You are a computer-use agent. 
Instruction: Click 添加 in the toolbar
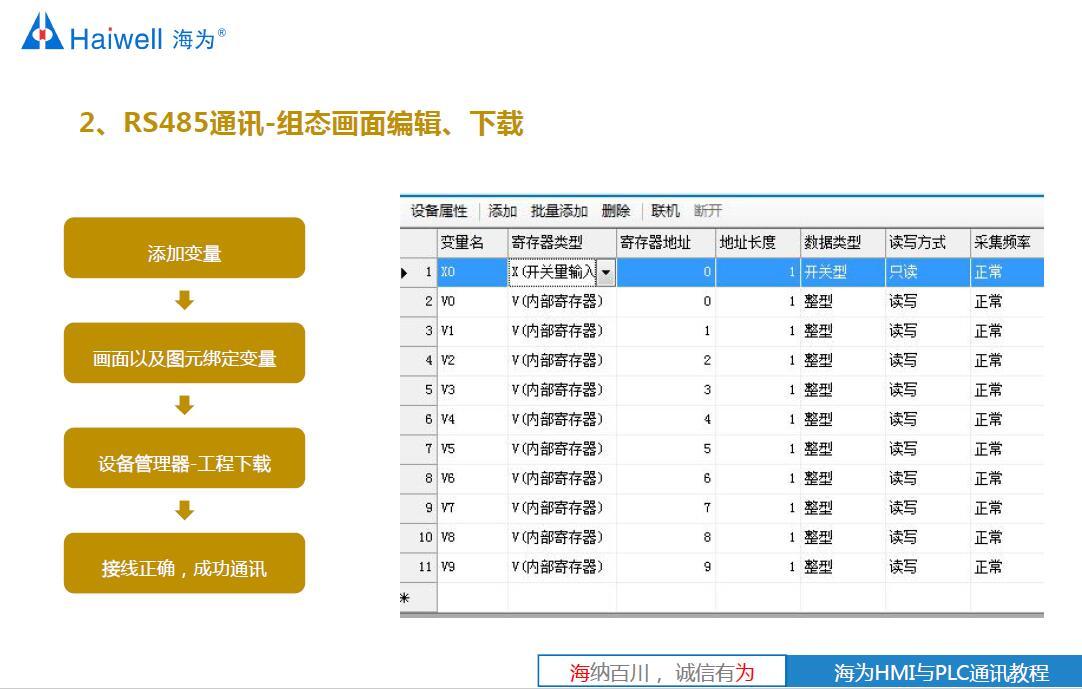502,211
